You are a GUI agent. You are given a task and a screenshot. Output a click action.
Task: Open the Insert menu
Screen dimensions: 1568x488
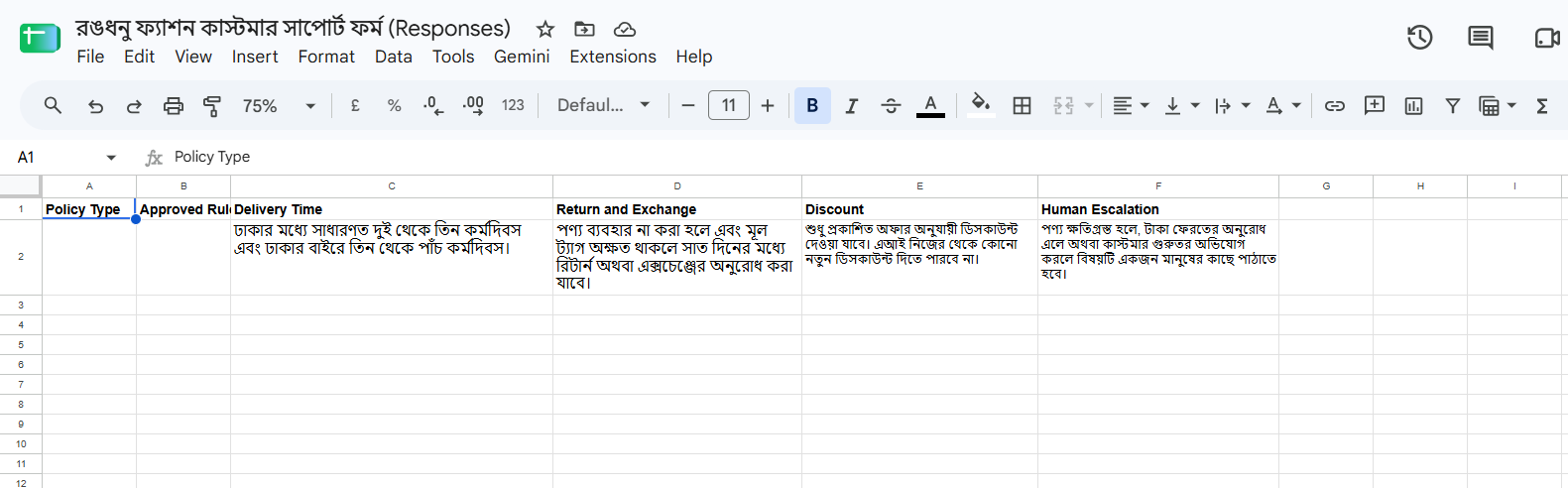click(x=255, y=57)
